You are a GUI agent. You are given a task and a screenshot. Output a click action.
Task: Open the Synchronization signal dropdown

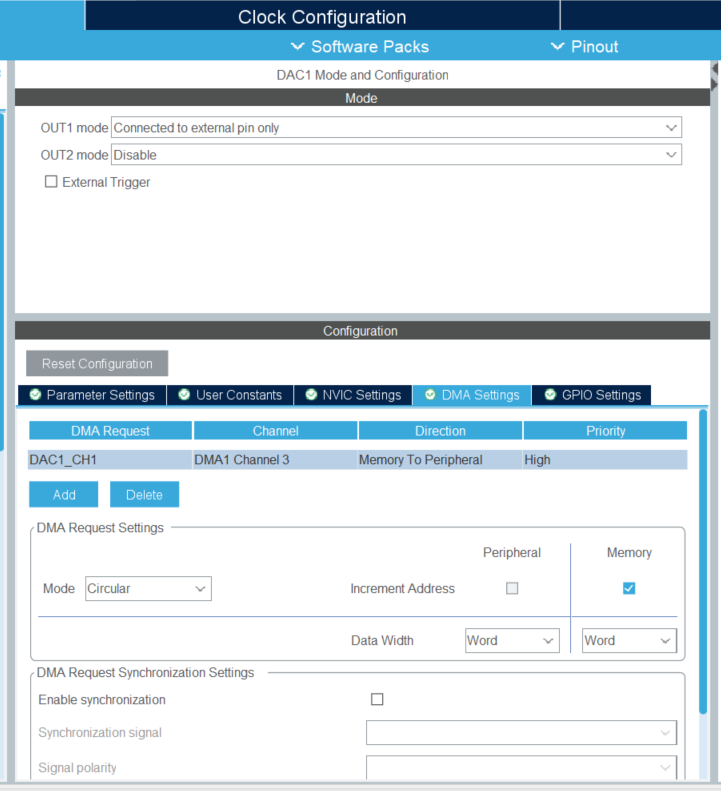(521, 732)
